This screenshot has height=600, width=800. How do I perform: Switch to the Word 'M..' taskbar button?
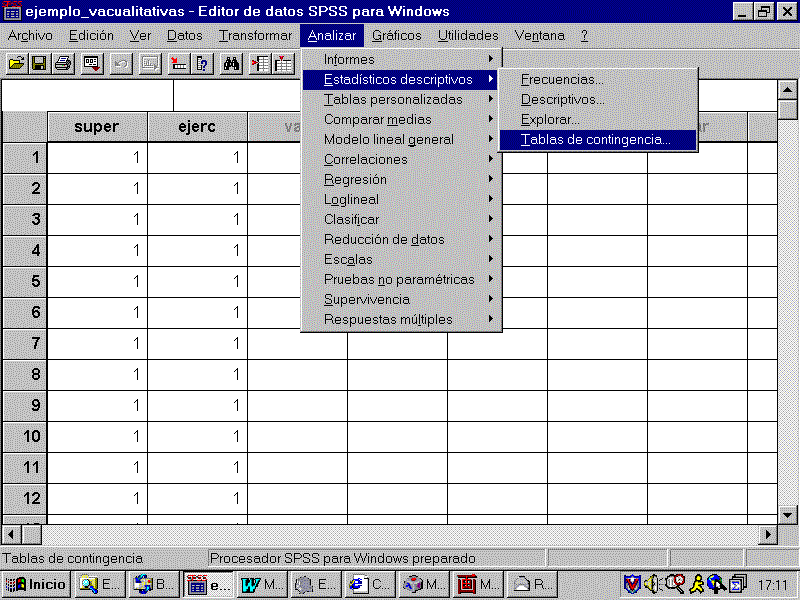click(x=261, y=584)
